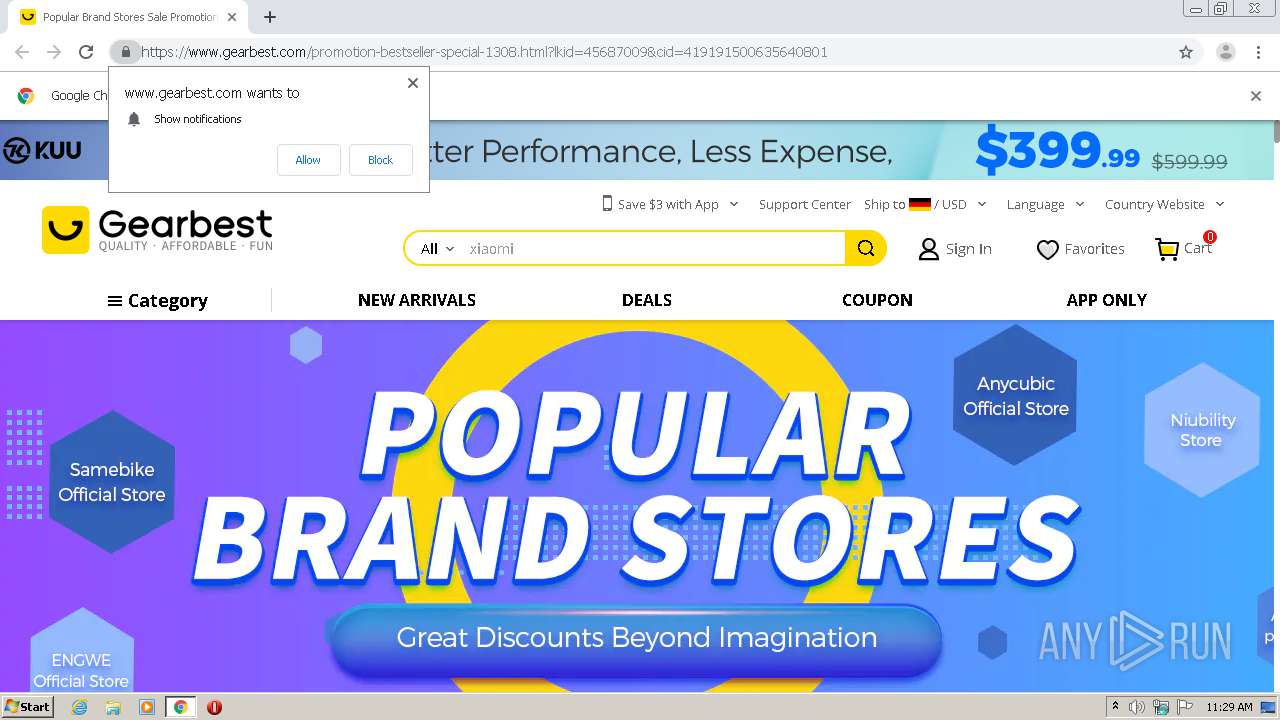Click the yellow search magnifier button

[x=866, y=249]
